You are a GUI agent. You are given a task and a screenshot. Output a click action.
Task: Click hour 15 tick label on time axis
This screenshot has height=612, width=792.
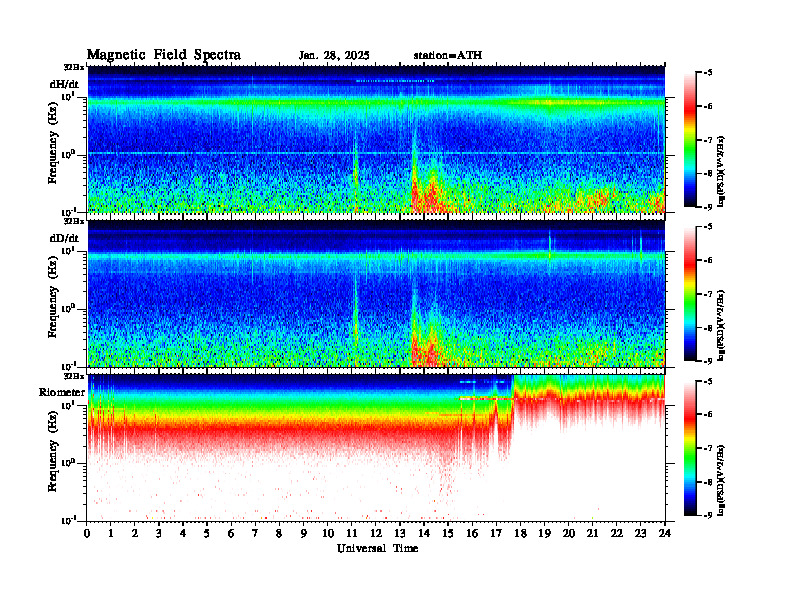tap(448, 534)
